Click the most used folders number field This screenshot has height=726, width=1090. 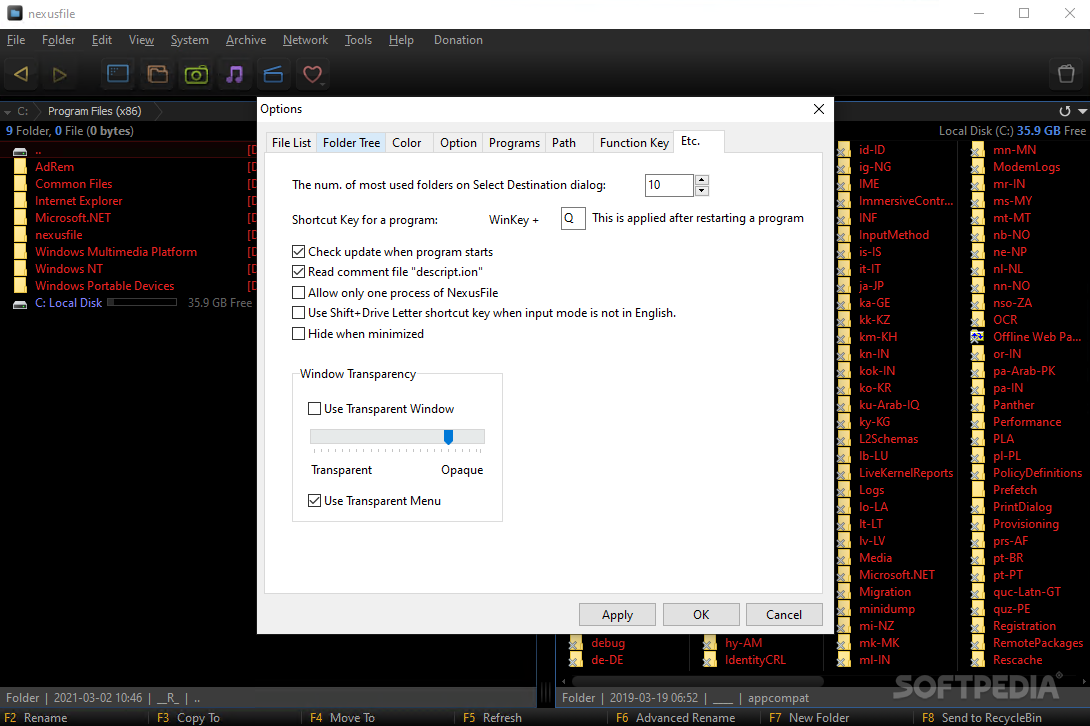point(669,185)
